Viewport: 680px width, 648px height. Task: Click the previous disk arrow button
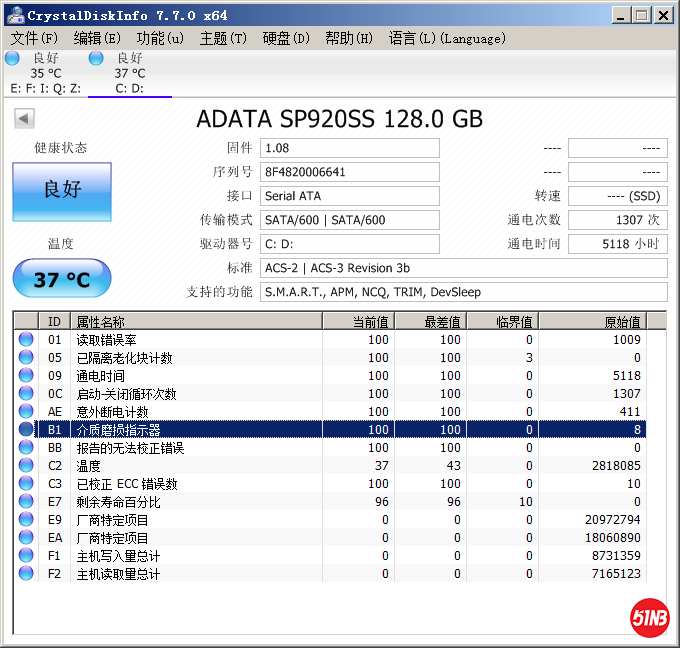point(23,120)
